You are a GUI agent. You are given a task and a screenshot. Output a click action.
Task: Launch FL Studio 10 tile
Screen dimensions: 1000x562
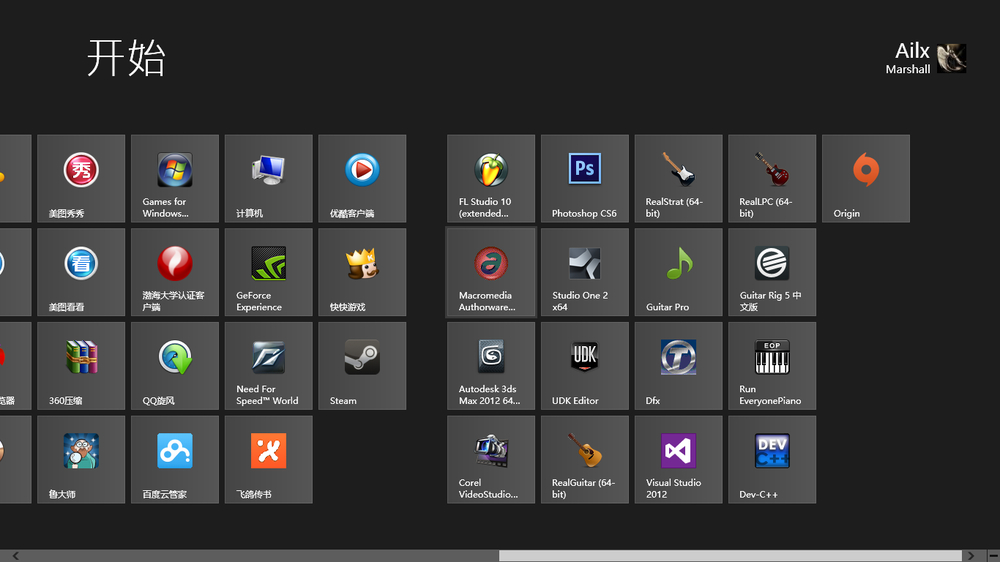[491, 179]
